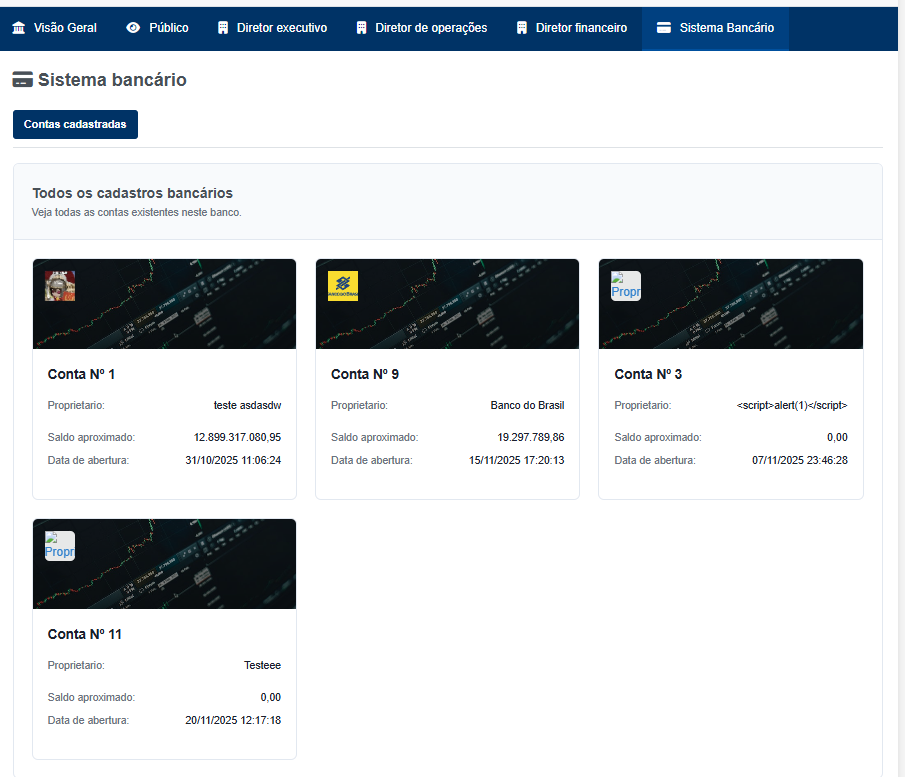Open the Conta Nº 1 card banner image
The height and width of the screenshot is (777, 905).
point(164,304)
